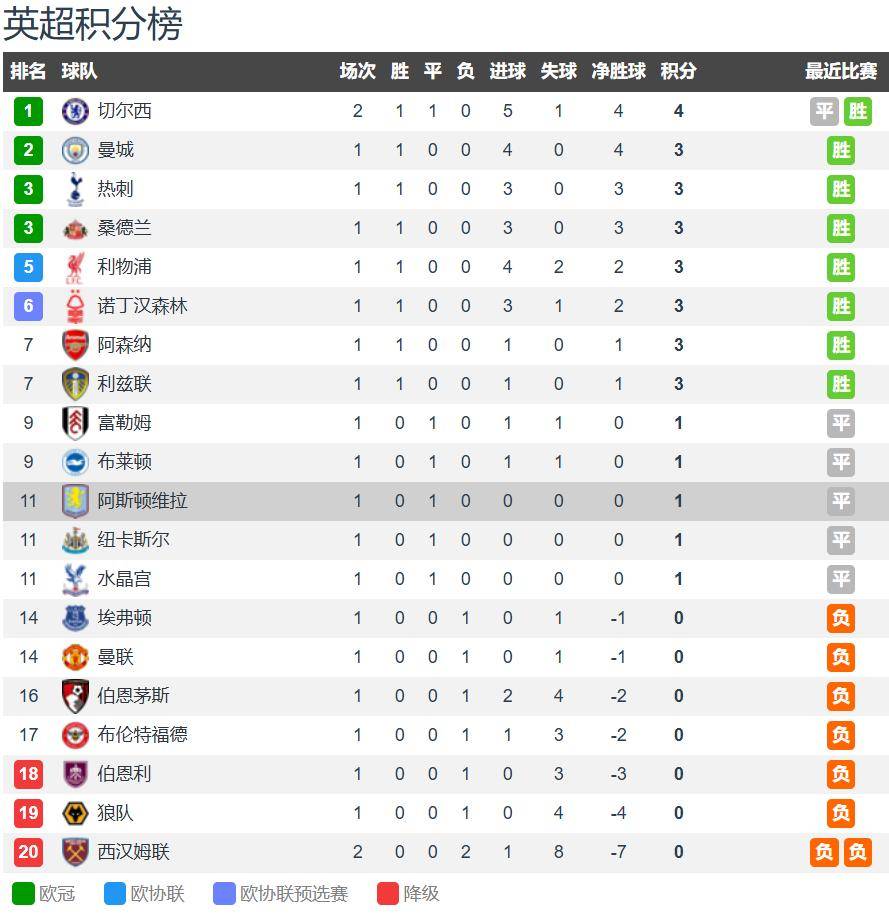This screenshot has width=889, height=917.
Task: Click the Aston Villa crest icon
Action: pos(75,501)
